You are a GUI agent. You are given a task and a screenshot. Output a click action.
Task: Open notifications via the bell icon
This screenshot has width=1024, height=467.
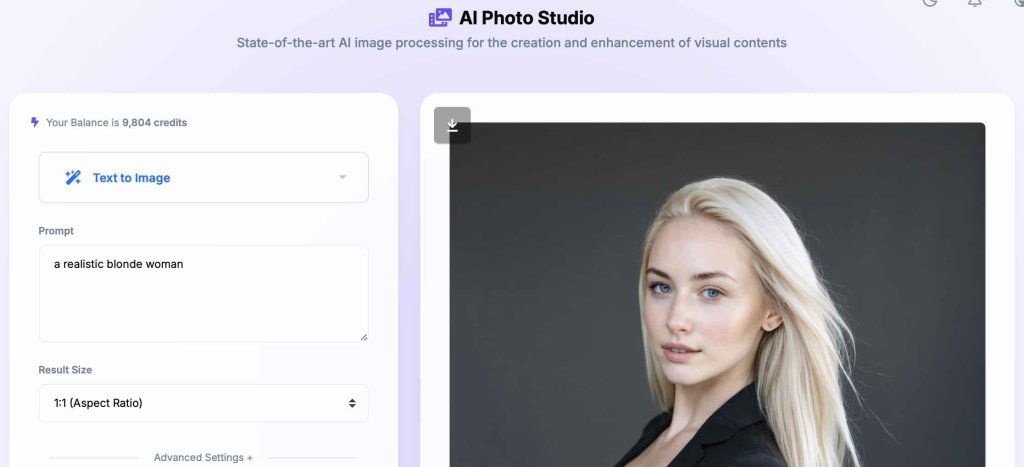(975, 3)
